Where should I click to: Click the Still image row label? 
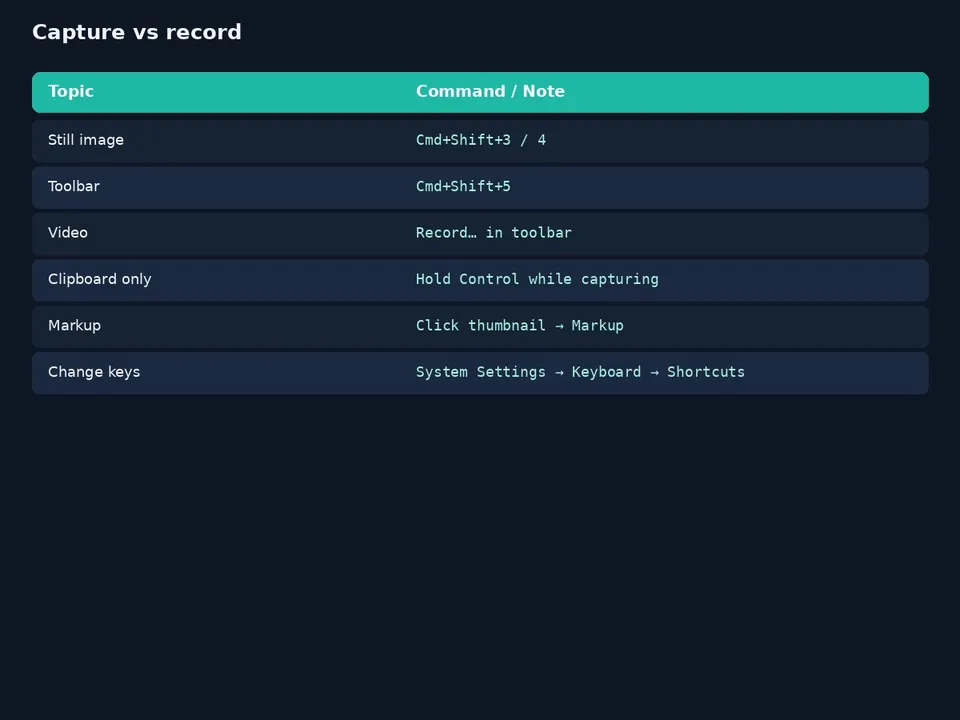(x=86, y=140)
